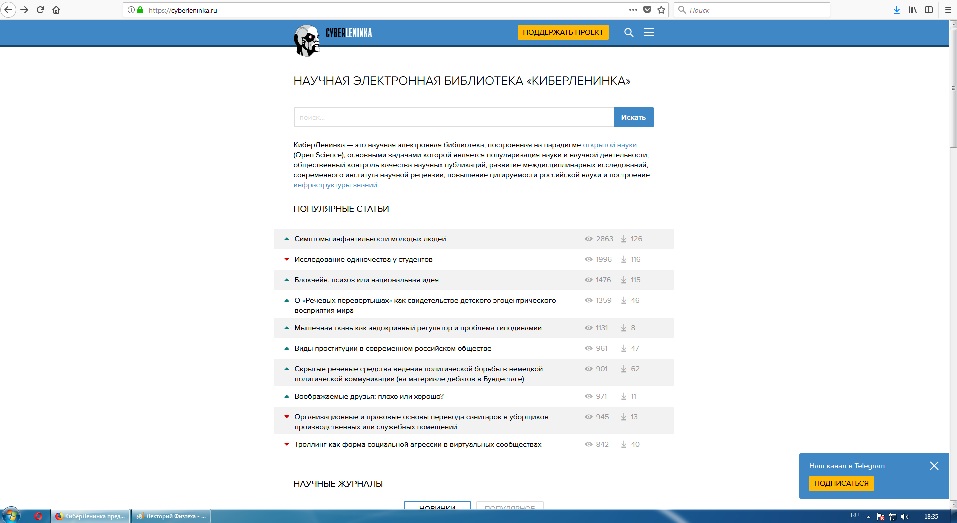Click the CyberLeninka logo in the header

coord(331,34)
